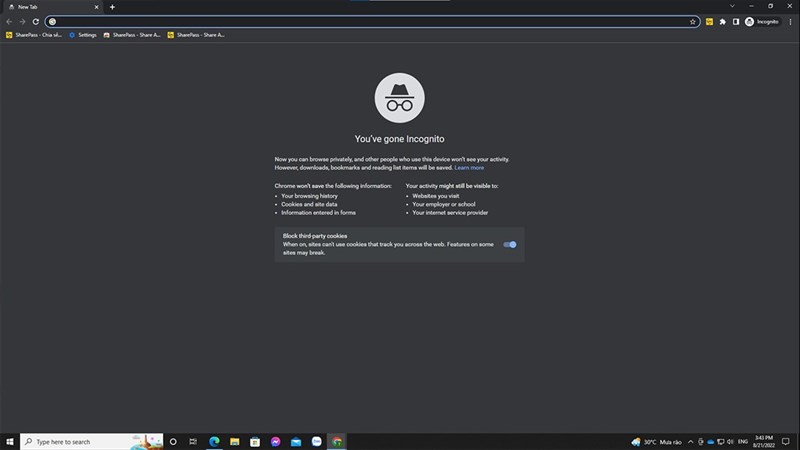Click 'Your browsing history' list item
Viewport: 800px width, 450px height.
click(x=309, y=196)
